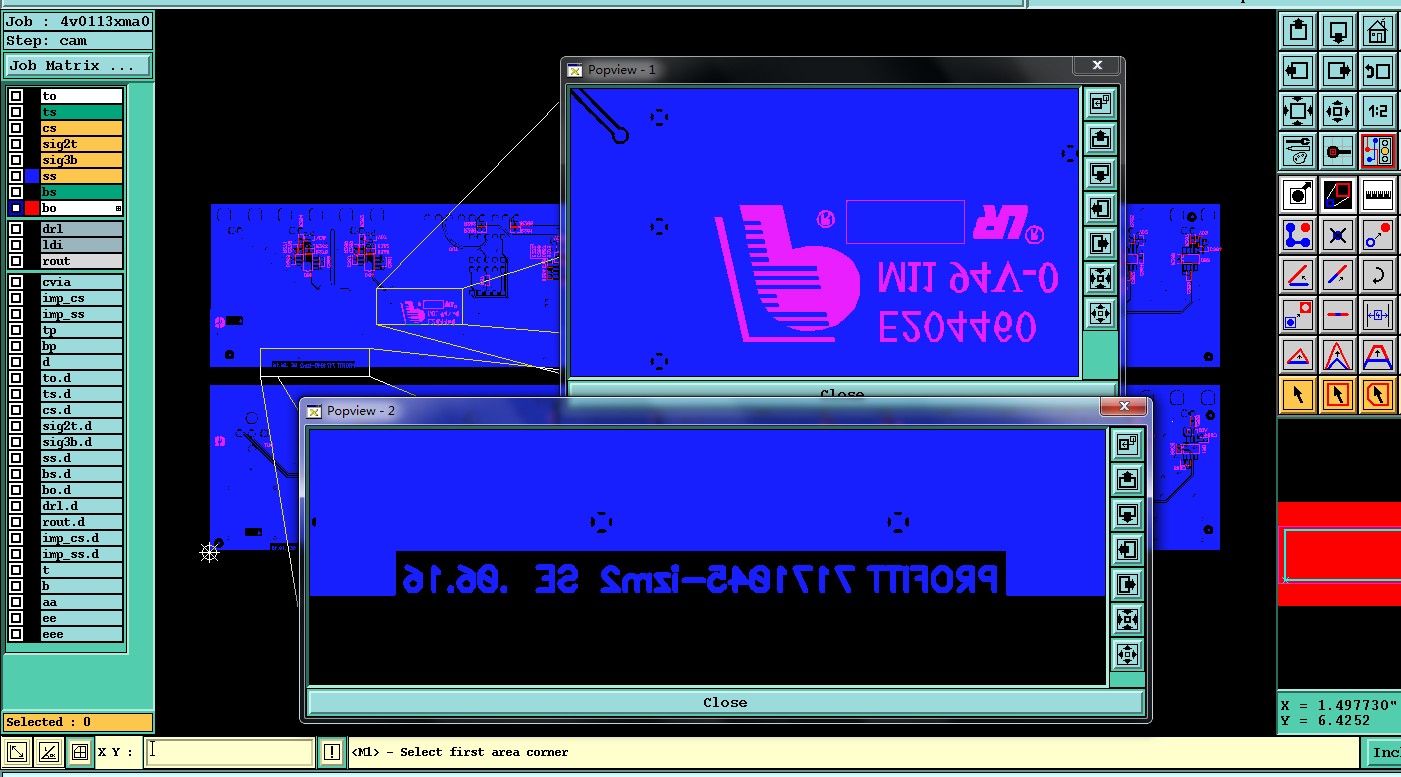Click pan down icon in Popview 2
This screenshot has height=777, width=1401.
click(1127, 514)
